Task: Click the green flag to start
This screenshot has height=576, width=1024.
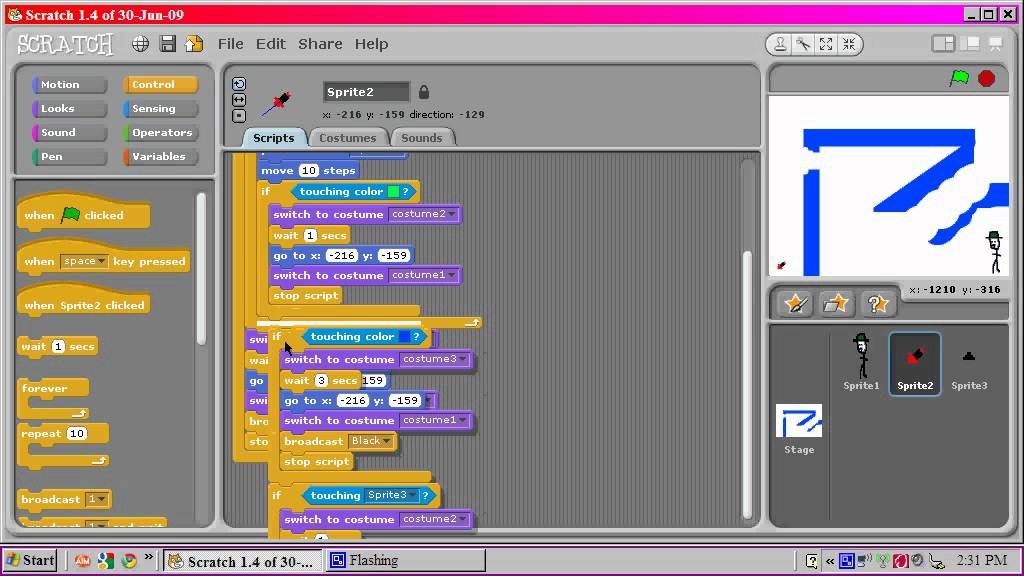Action: (959, 78)
